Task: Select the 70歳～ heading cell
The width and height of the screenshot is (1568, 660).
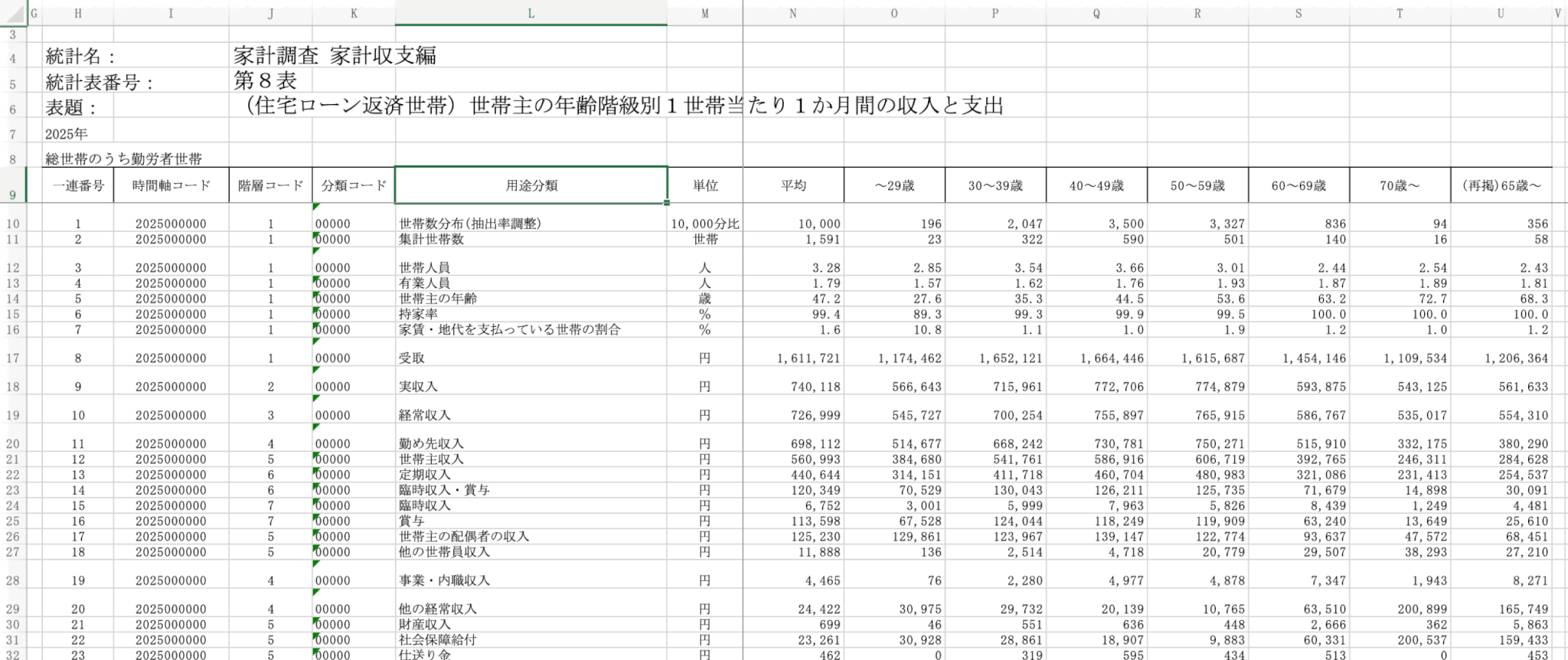Action: (1399, 185)
